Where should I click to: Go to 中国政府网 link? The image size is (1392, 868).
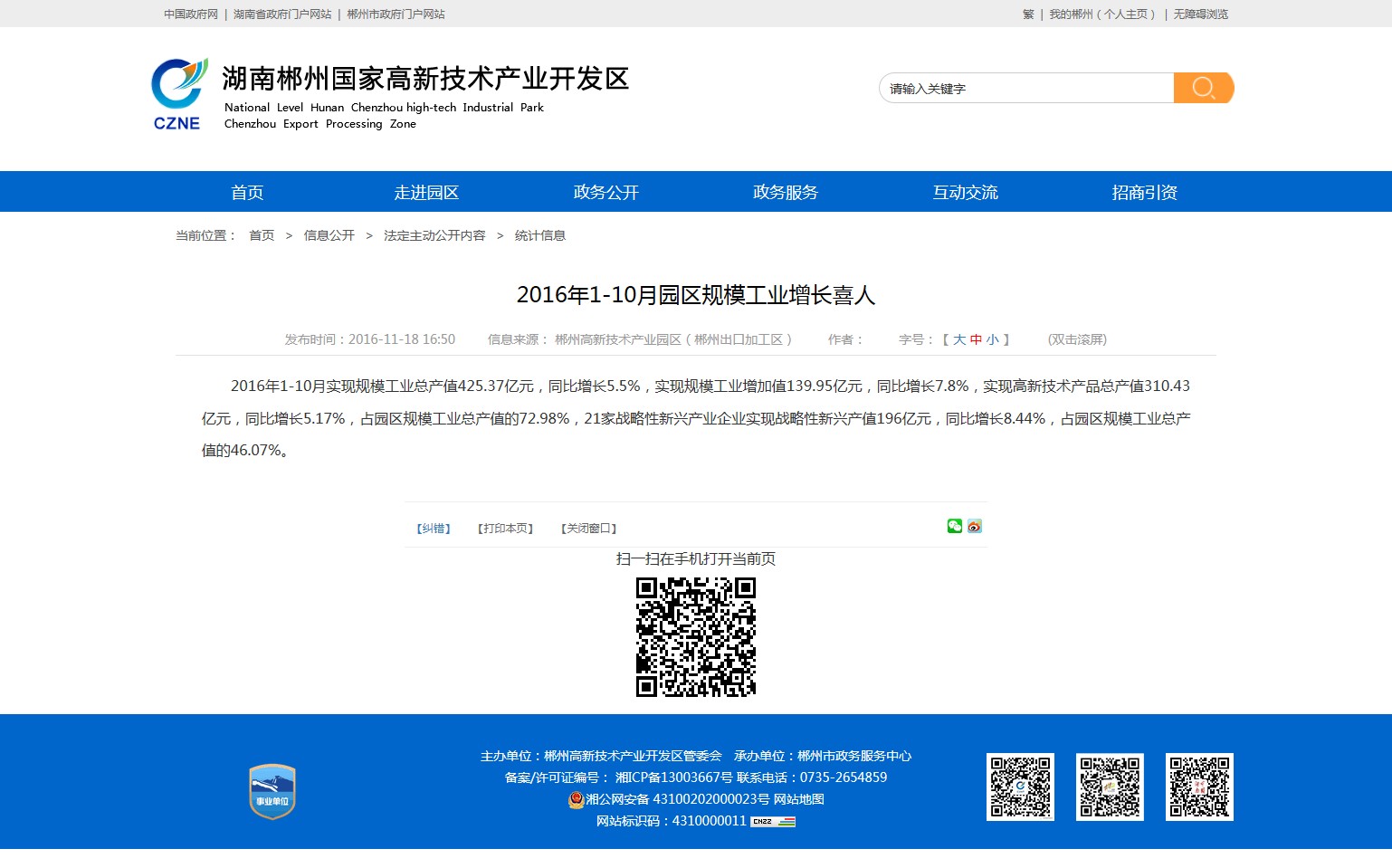tap(191, 14)
